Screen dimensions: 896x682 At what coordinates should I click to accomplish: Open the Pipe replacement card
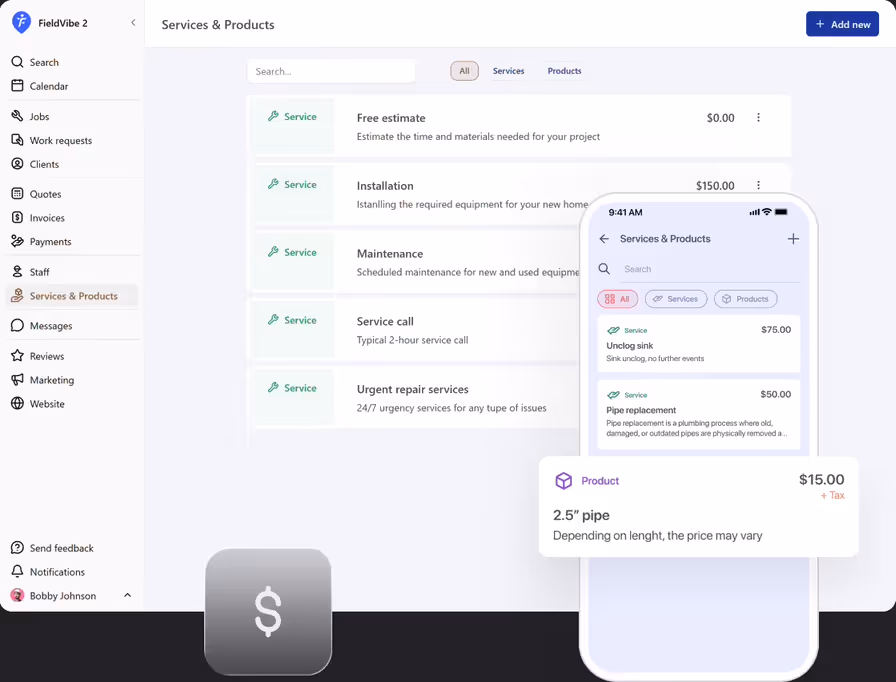click(x=699, y=414)
